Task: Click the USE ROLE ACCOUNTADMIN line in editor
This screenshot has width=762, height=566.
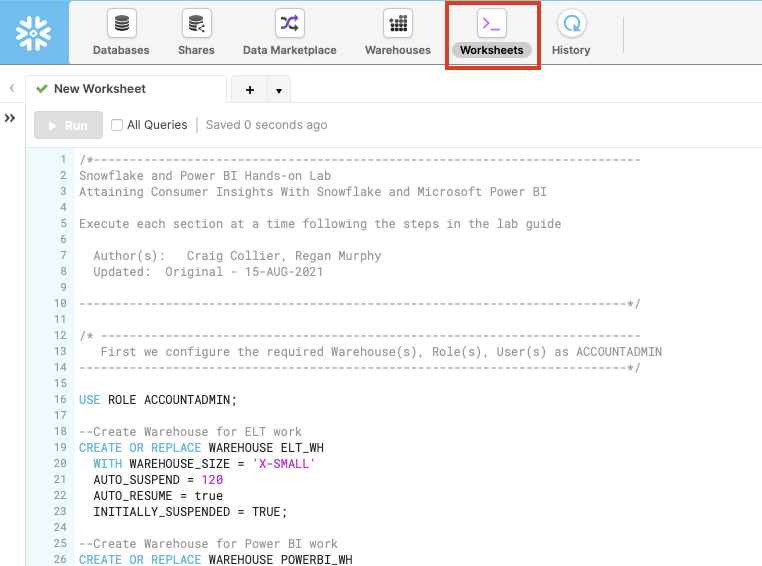Action: 158,400
